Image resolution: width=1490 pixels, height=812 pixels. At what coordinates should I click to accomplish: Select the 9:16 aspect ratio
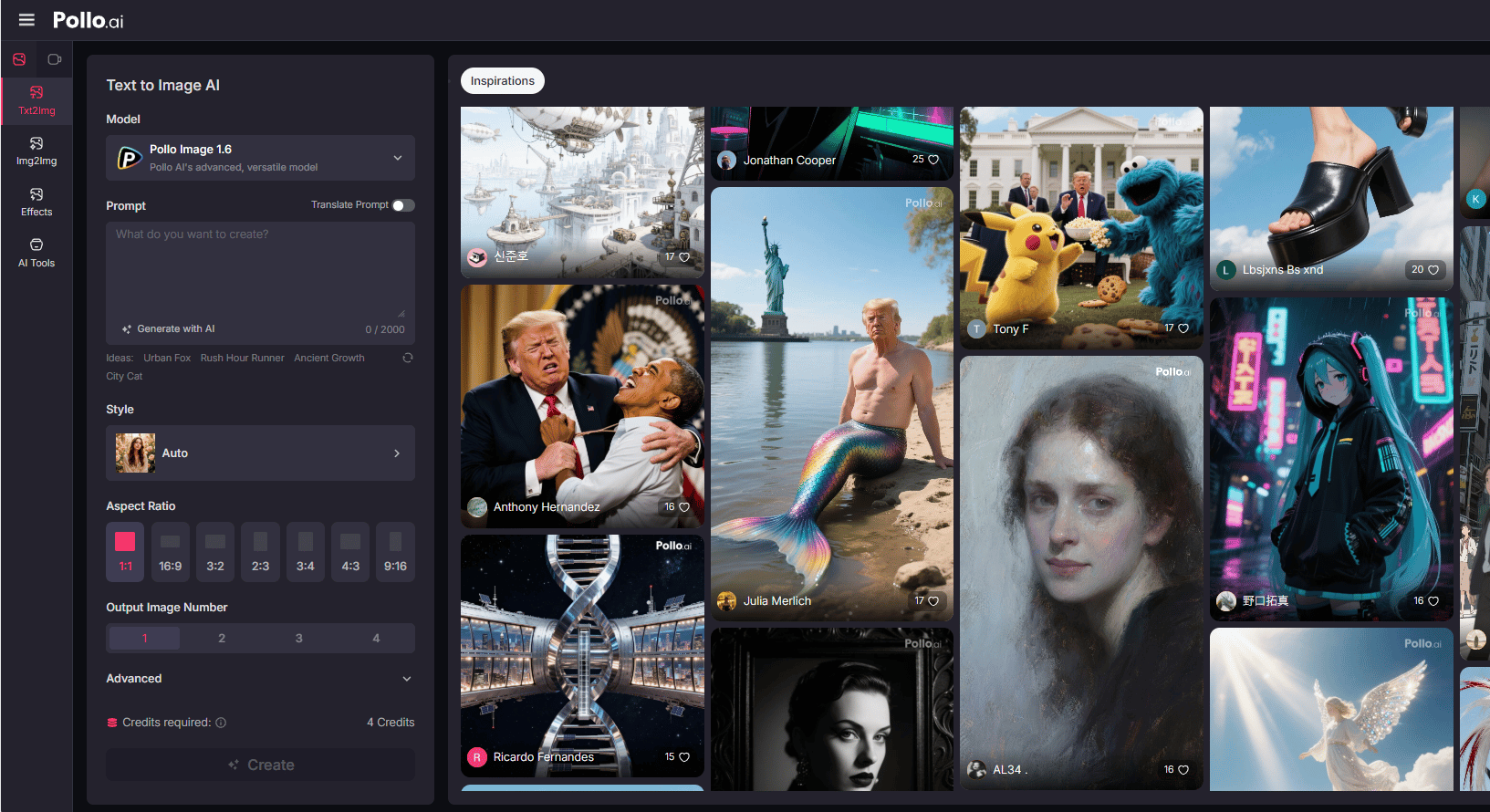(396, 552)
